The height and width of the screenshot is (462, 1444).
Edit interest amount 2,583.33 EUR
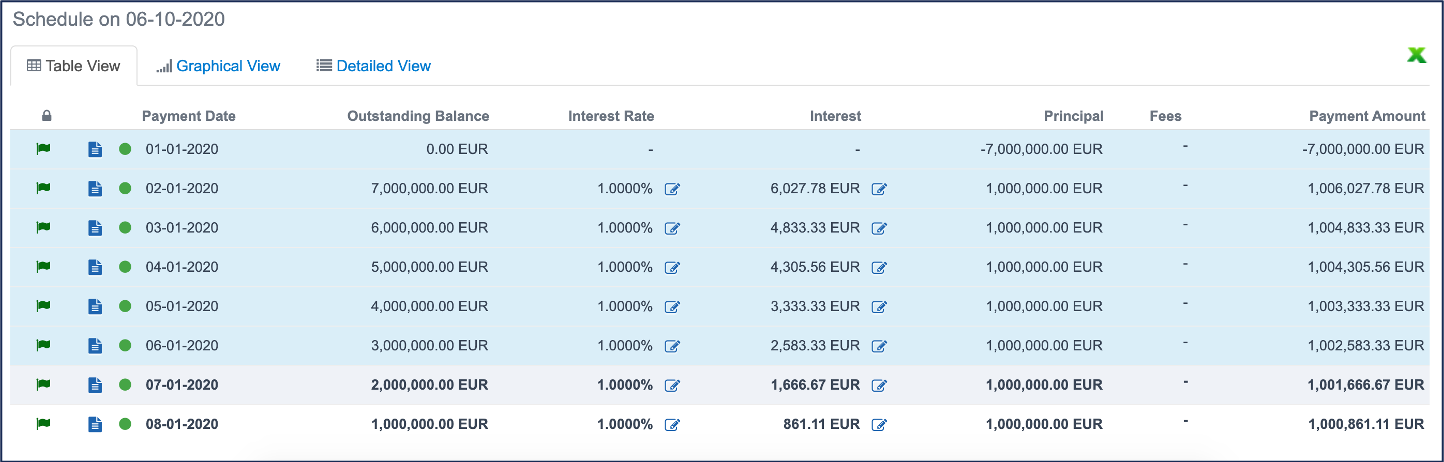tap(879, 346)
